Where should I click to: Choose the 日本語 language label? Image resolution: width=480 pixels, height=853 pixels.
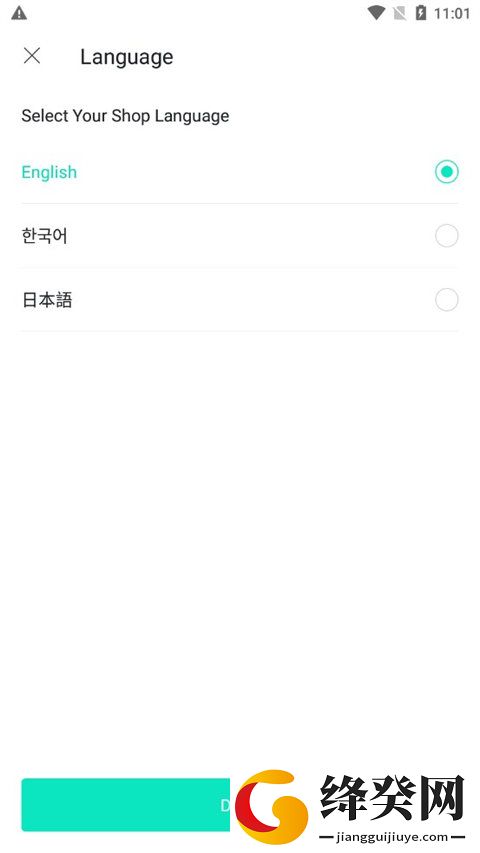(x=47, y=300)
